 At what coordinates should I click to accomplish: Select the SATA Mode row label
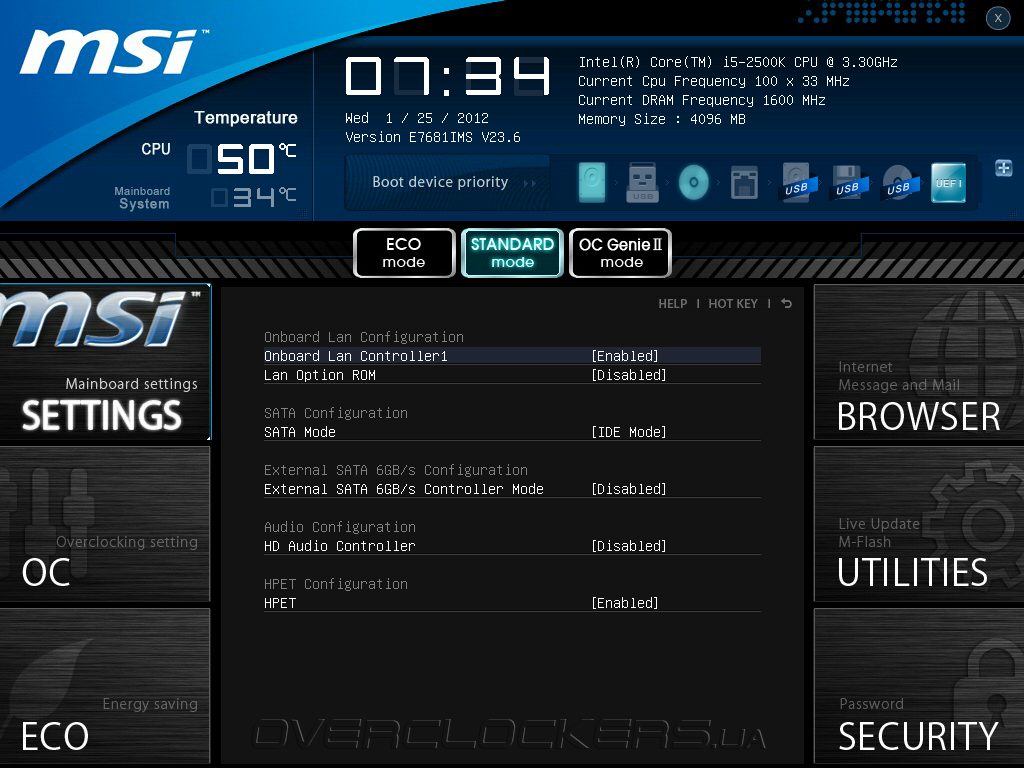[300, 432]
